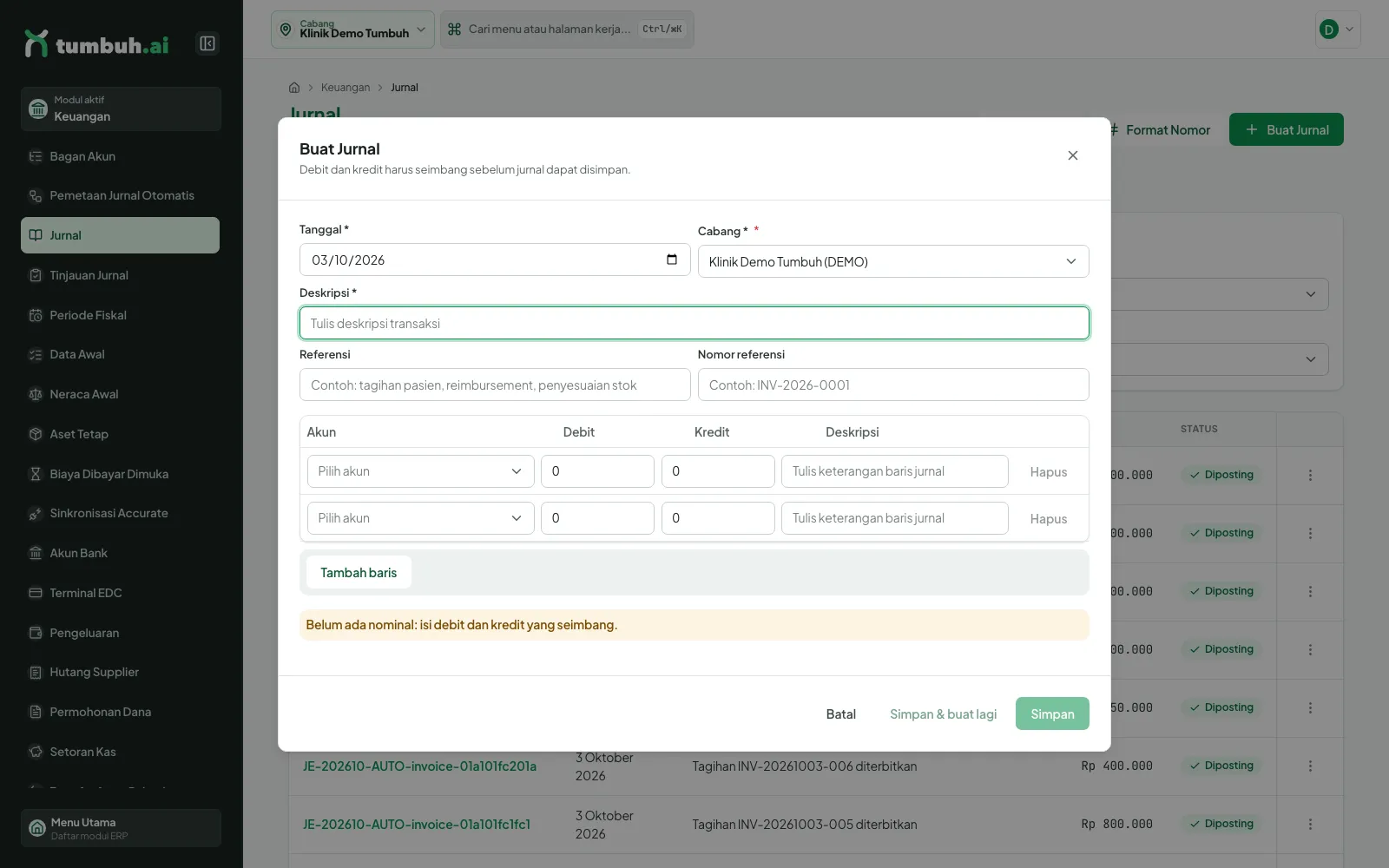Open row menu for INV-20261003-006 entry

[1310, 766]
